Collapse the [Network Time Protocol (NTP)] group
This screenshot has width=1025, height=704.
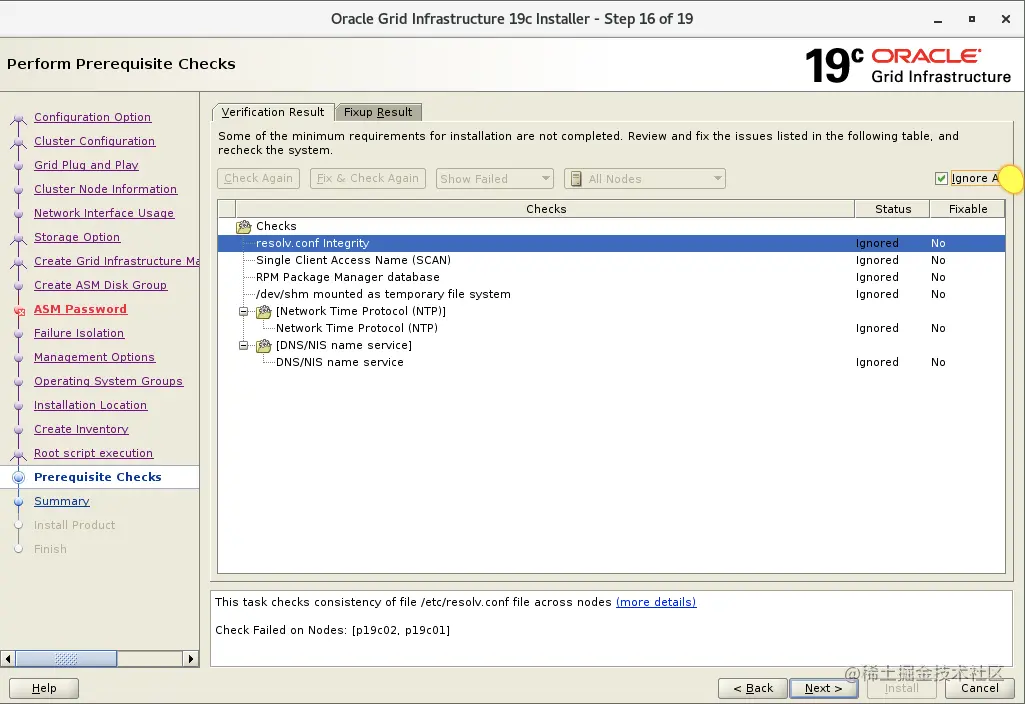pyautogui.click(x=244, y=311)
